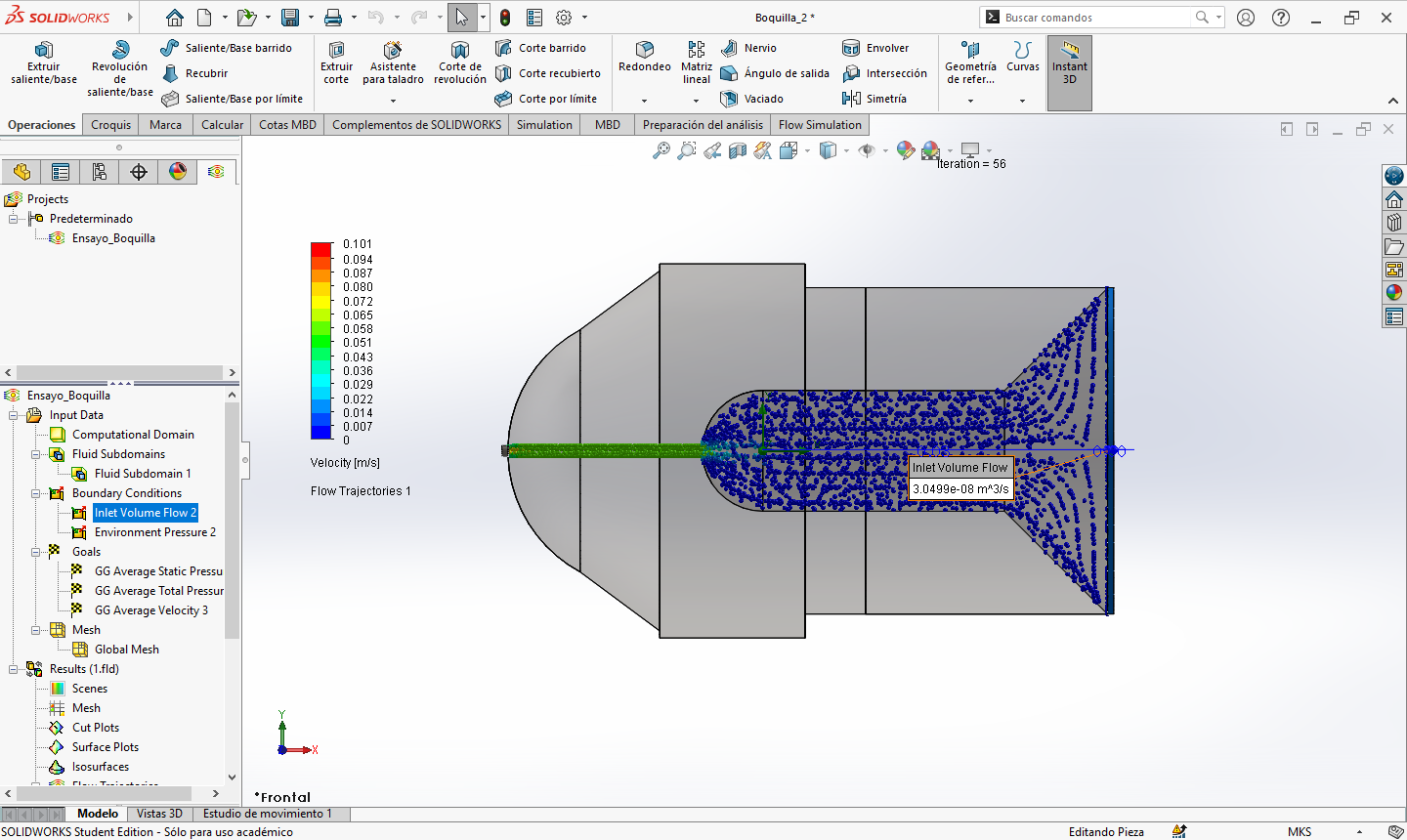This screenshot has height=840, width=1407.
Task: Click the rebuild traffic light icon
Action: (505, 18)
